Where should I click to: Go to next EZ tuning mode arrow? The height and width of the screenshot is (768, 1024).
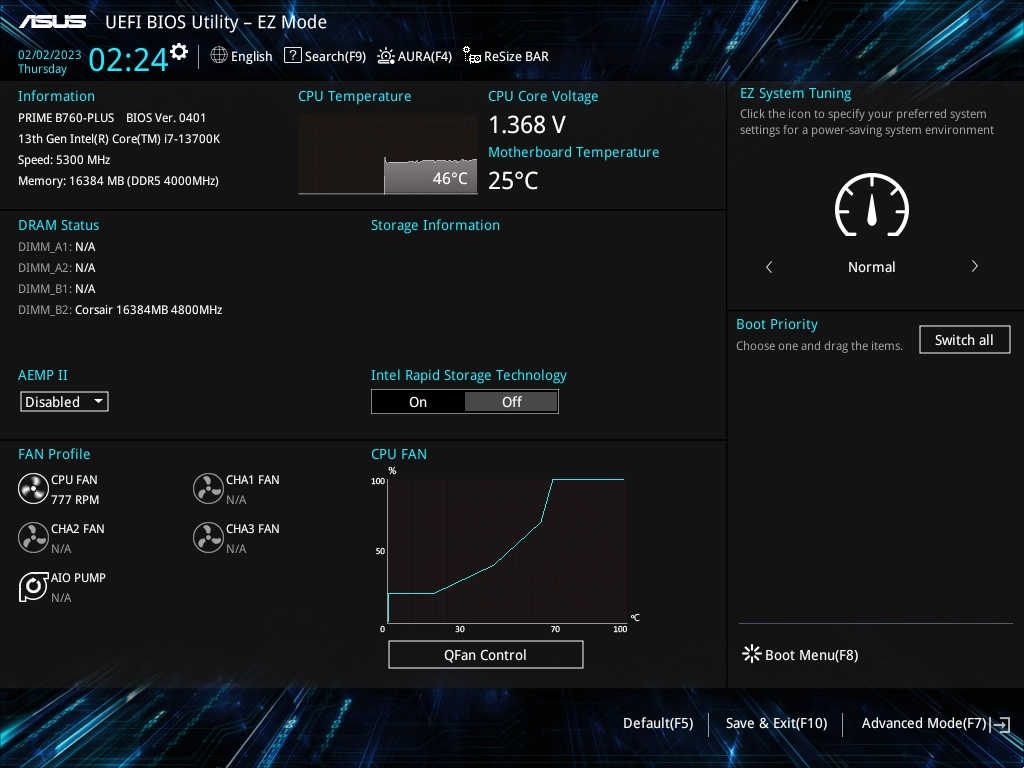(x=974, y=266)
